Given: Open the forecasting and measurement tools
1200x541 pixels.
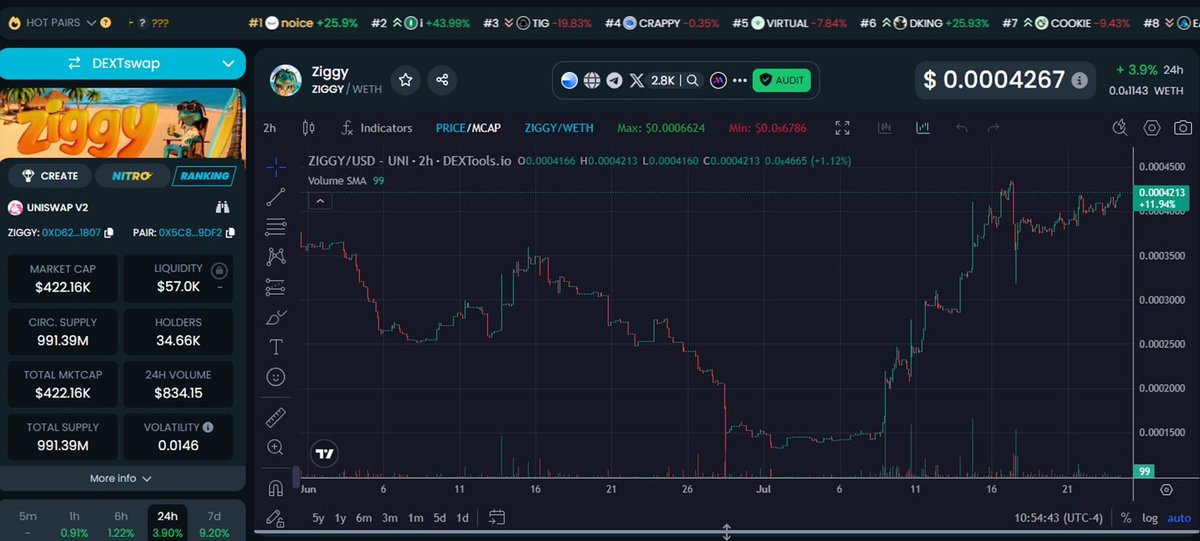Looking at the screenshot, I should (x=276, y=287).
